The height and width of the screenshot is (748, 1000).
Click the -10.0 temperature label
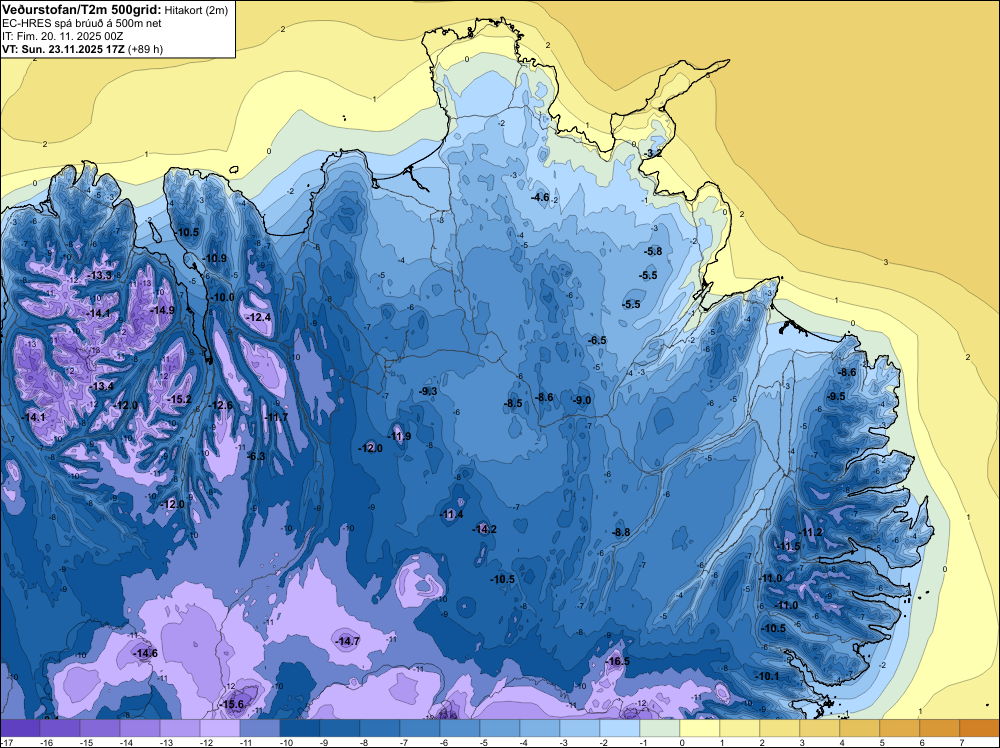[x=223, y=297]
